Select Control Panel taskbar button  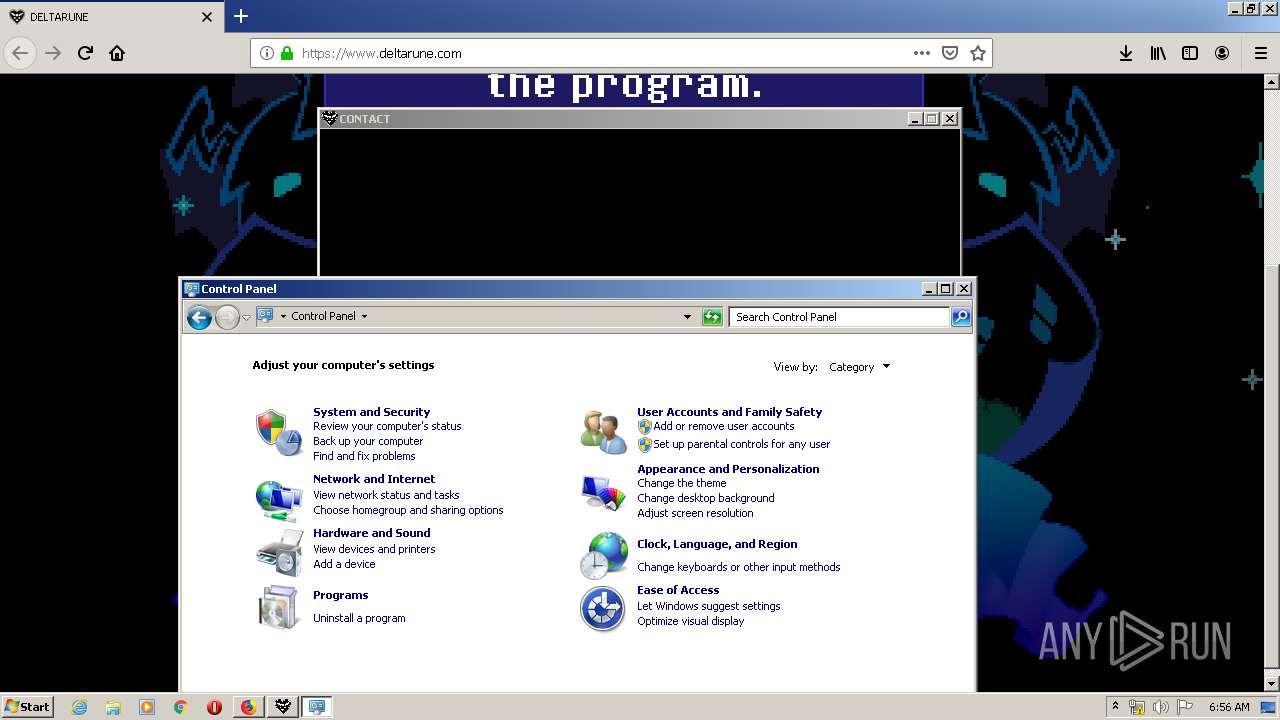[317, 707]
